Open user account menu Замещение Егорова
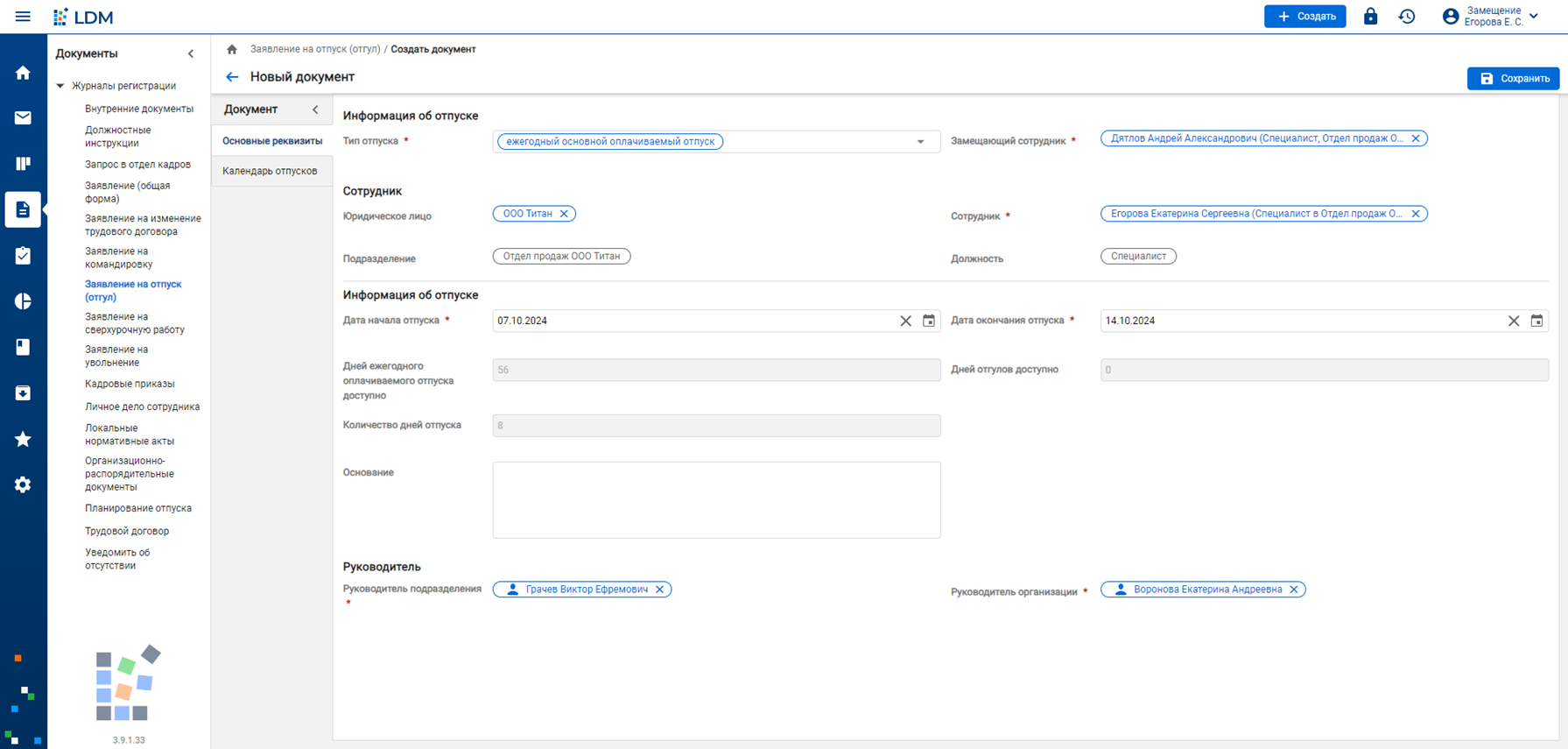This screenshot has height=749, width=1568. 1493,17
